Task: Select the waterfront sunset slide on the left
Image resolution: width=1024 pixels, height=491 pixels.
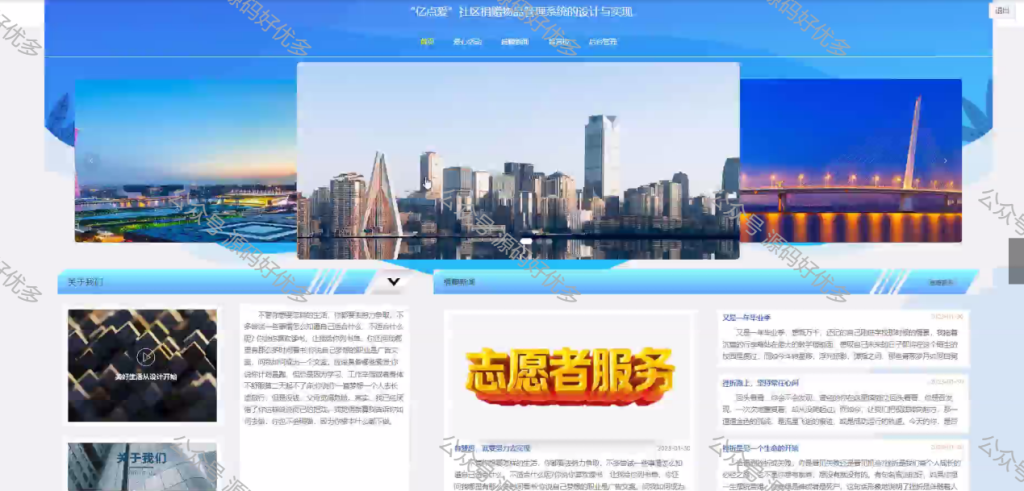Action: [186, 161]
